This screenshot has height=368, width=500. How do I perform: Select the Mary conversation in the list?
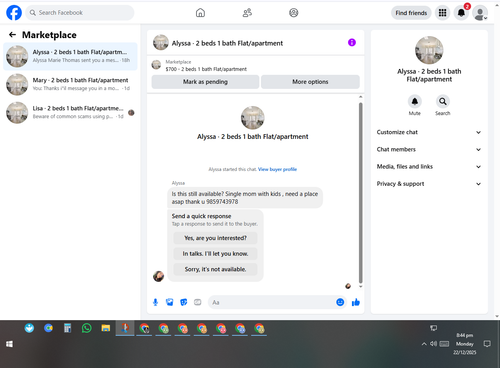[x=70, y=84]
